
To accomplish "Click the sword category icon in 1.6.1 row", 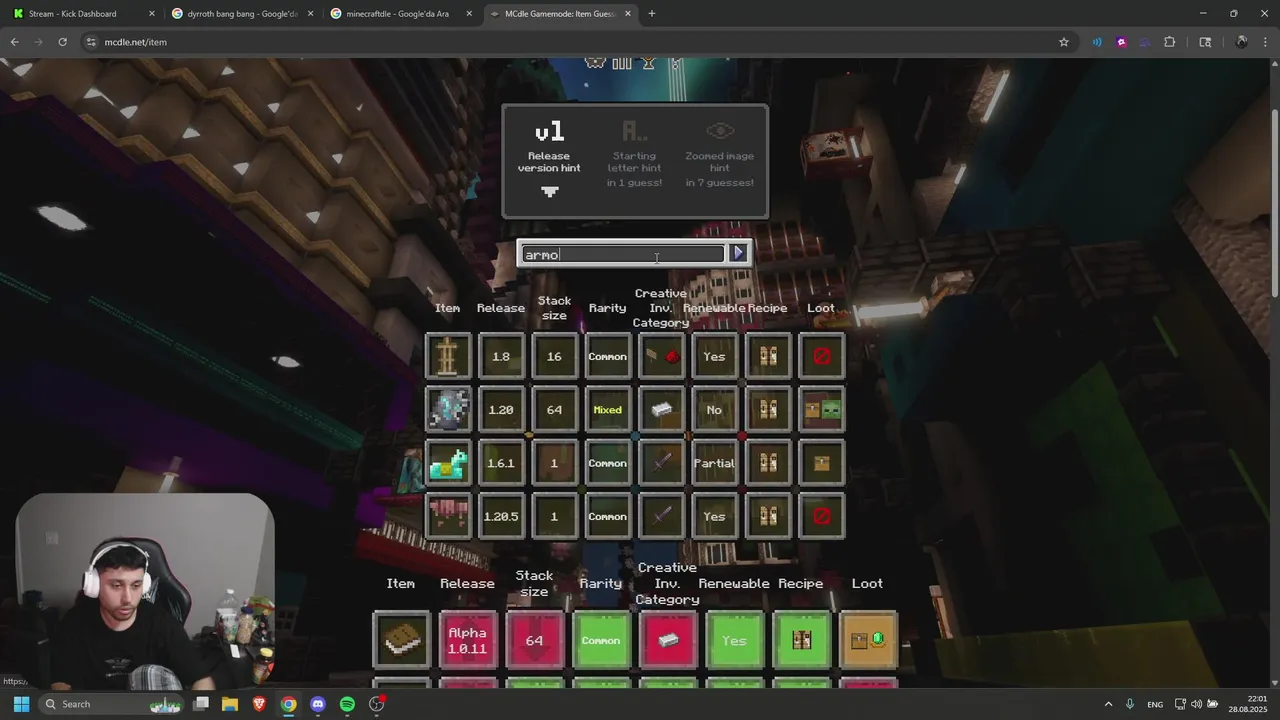I will coord(661,463).
